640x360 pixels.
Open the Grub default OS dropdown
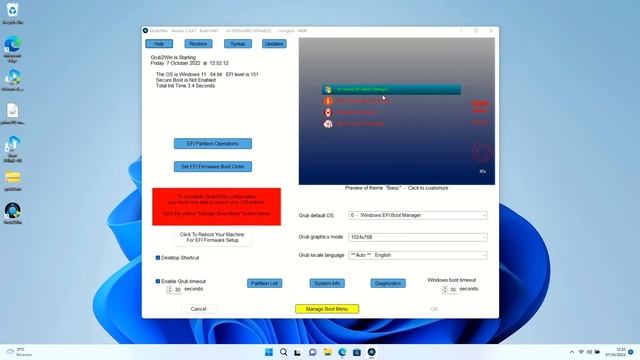pyautogui.click(x=418, y=215)
